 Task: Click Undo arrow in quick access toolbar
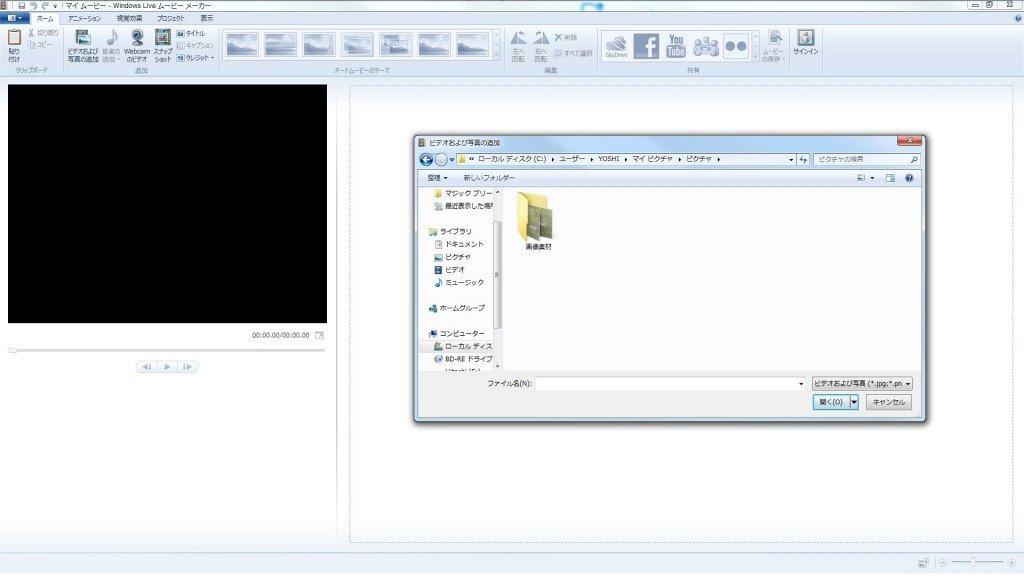click(33, 5)
